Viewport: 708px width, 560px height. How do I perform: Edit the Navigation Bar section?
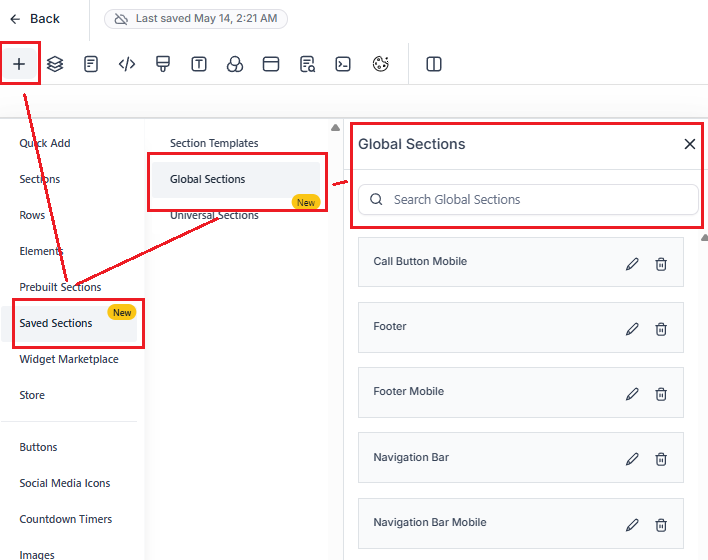[632, 459]
